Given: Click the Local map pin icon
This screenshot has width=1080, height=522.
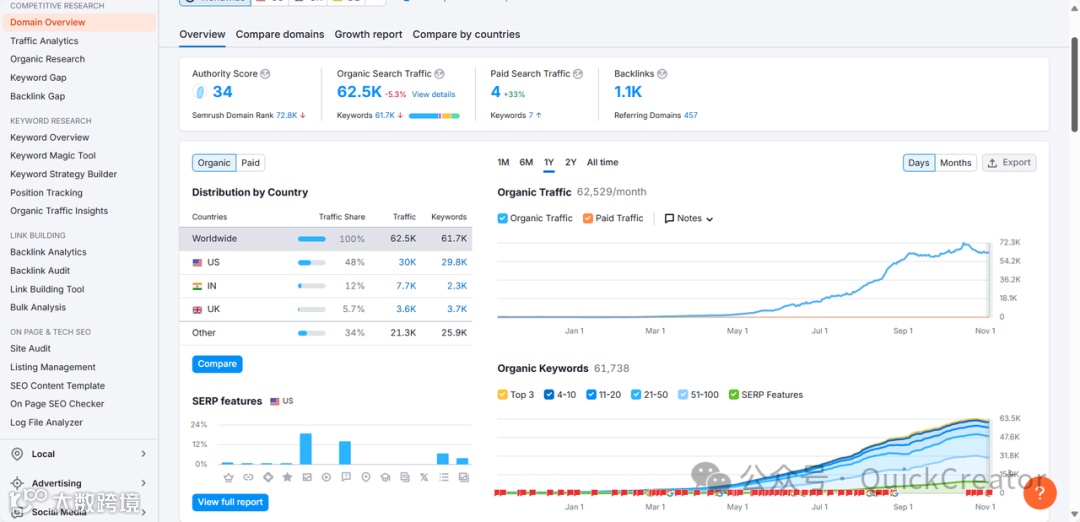Looking at the screenshot, I should click(x=17, y=454).
